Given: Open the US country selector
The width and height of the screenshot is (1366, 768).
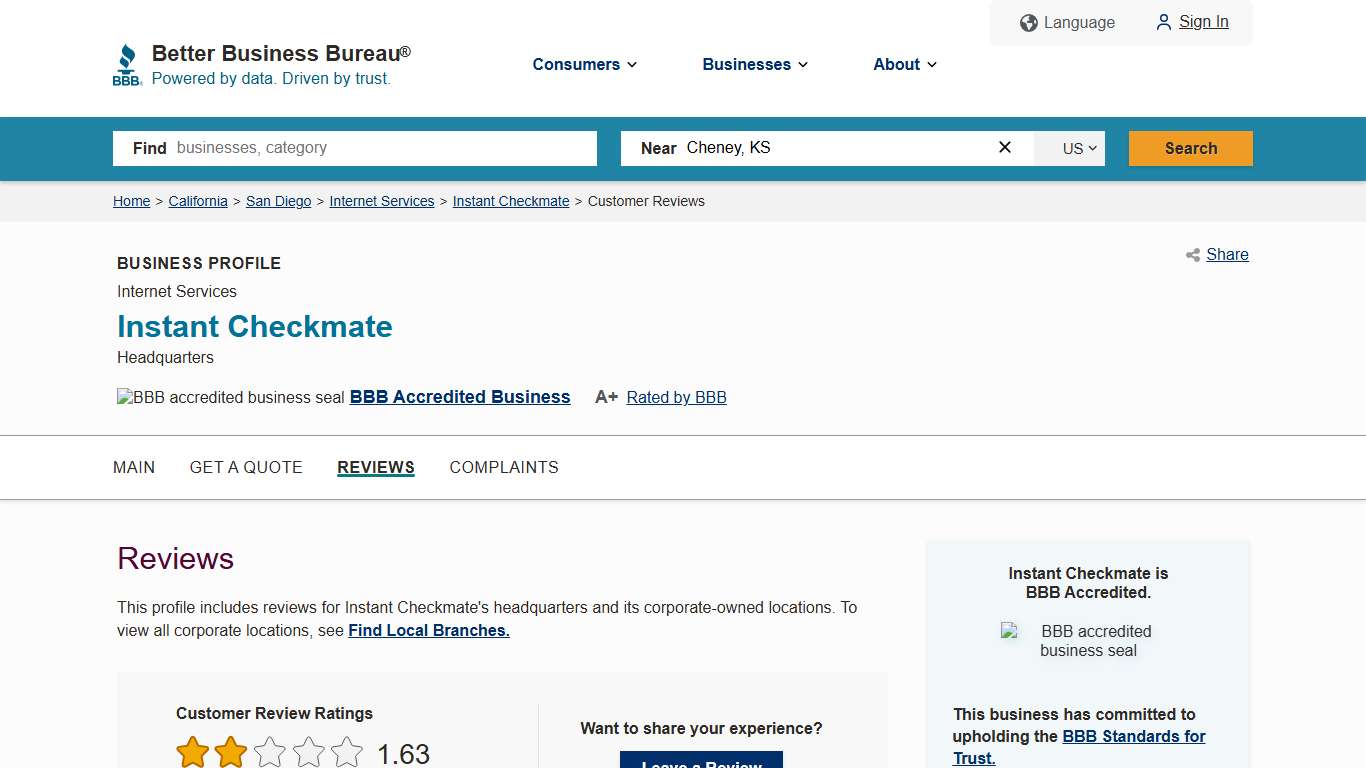Looking at the screenshot, I should pos(1069,147).
